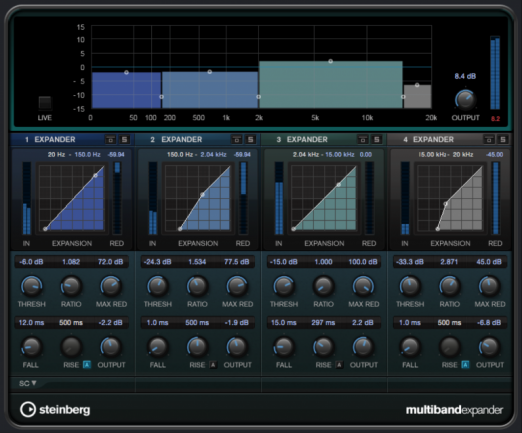Click band 1 MAX RED knob
The height and width of the screenshot is (433, 522).
coord(111,286)
